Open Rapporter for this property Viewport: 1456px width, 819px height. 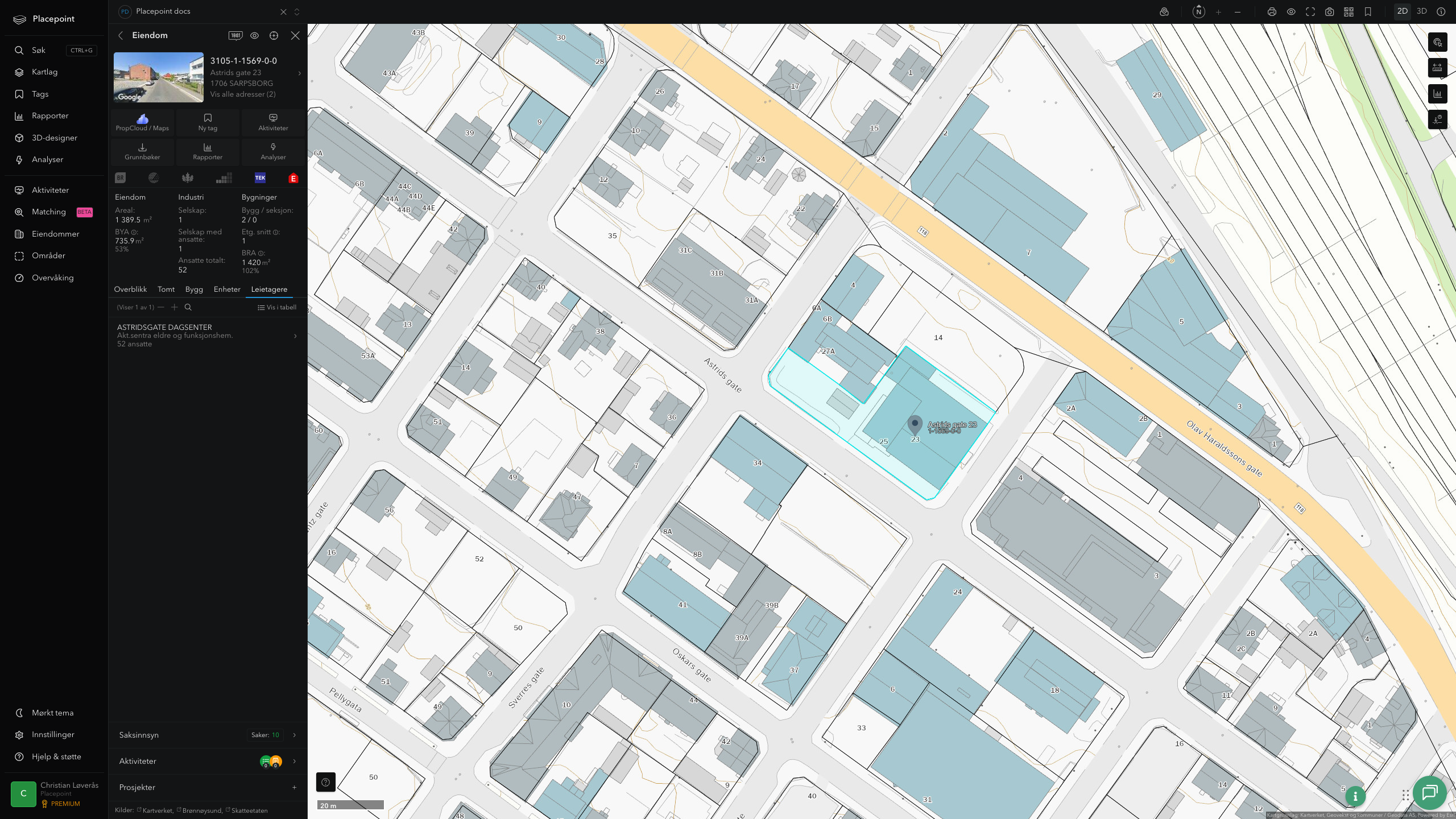click(208, 151)
